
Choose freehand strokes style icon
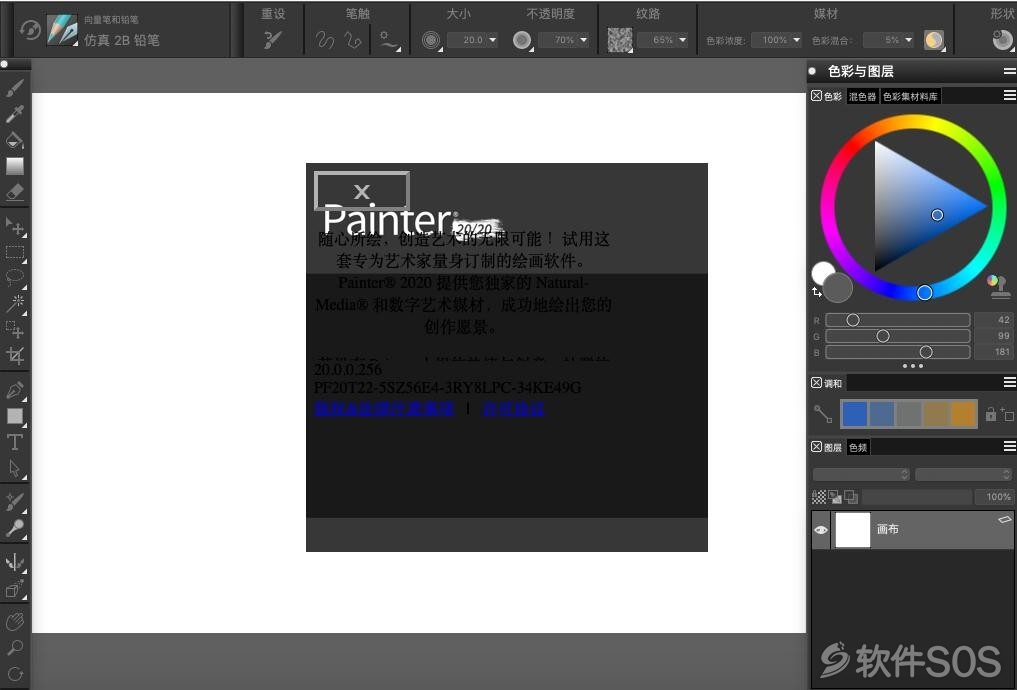pos(324,40)
